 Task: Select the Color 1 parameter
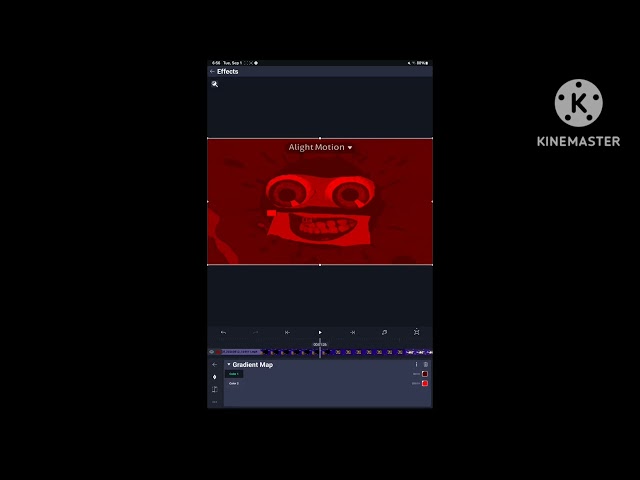click(234, 374)
